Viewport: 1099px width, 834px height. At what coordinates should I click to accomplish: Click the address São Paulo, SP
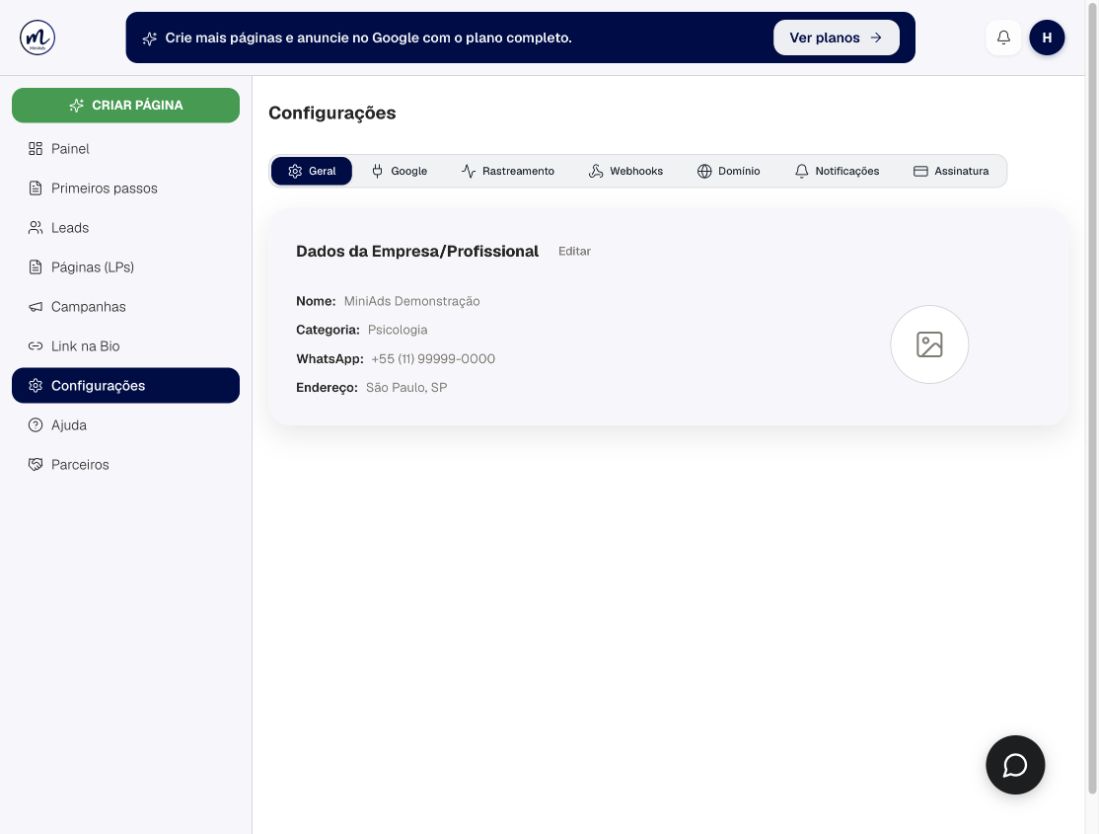407,388
